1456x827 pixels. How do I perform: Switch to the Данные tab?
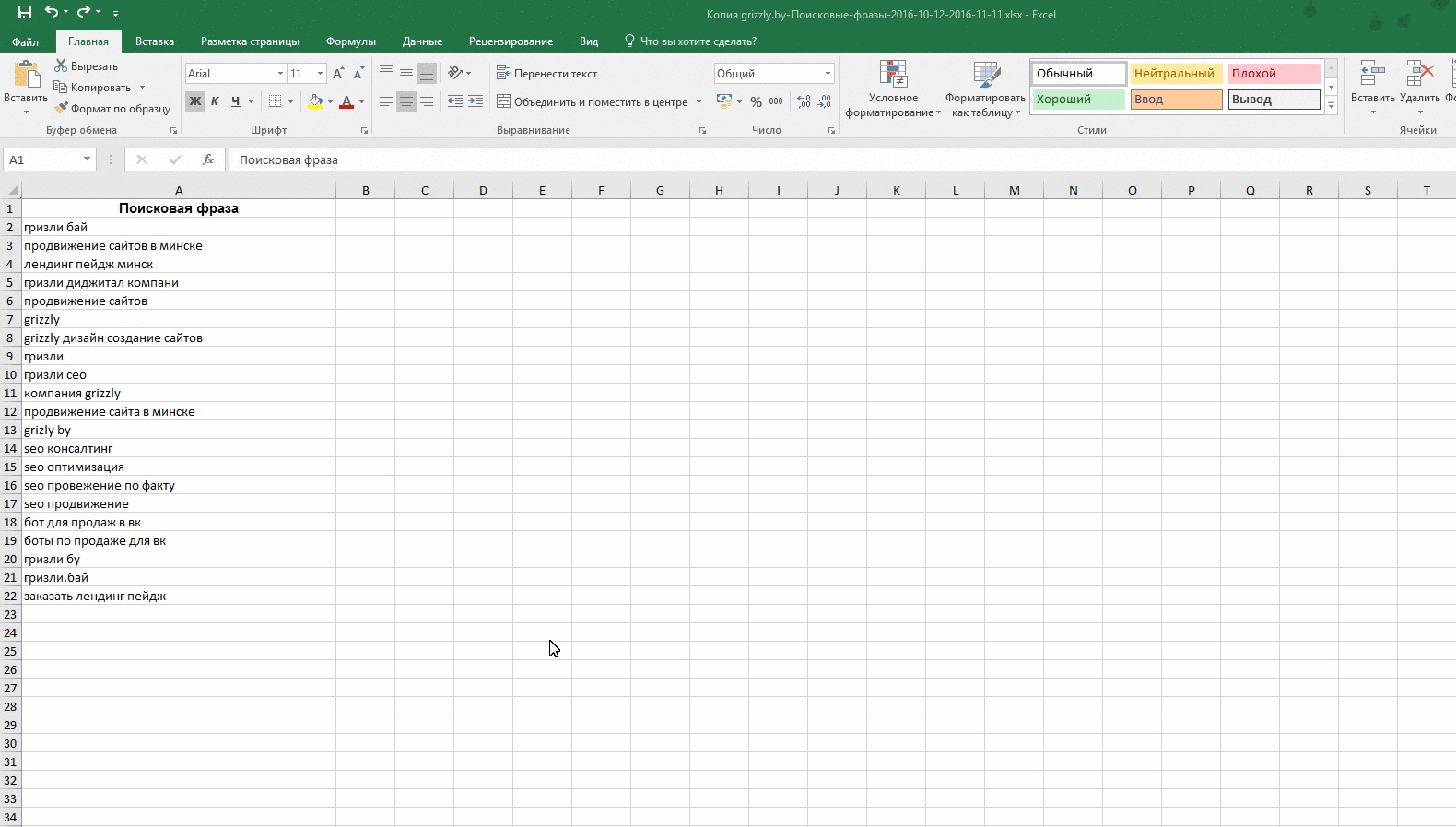click(422, 41)
